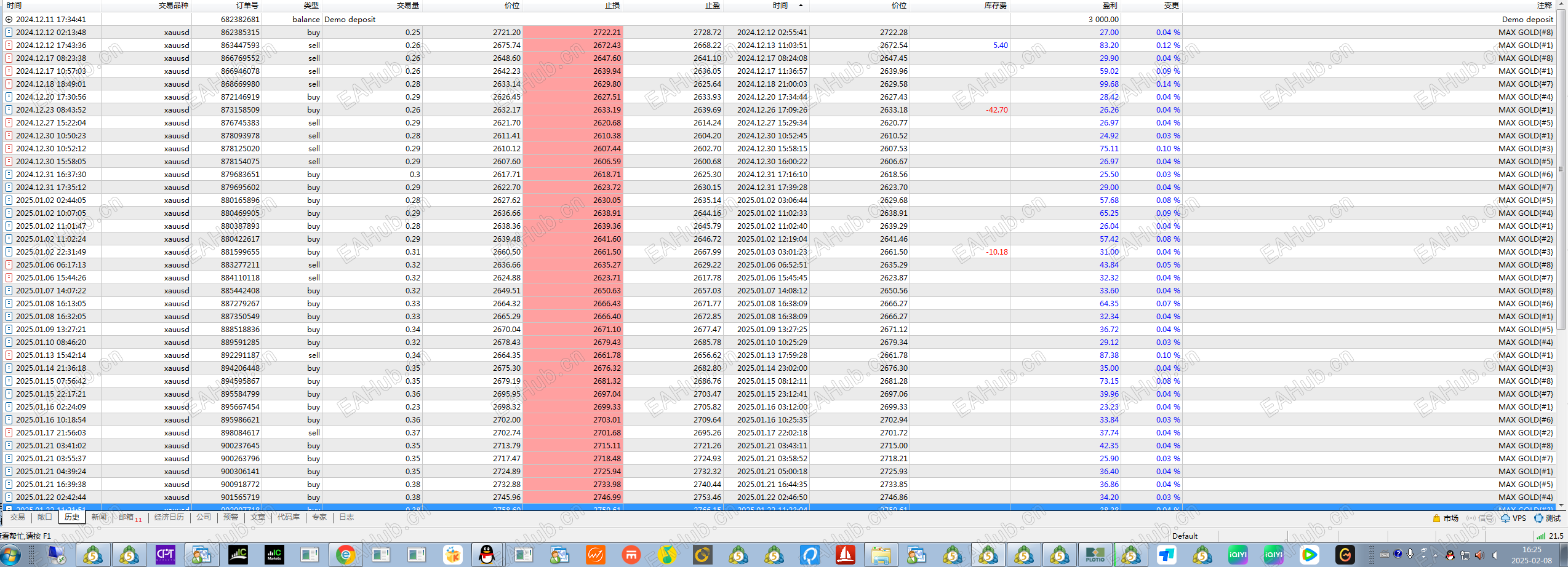Click the remote desktop icon beside Start
1568x567 pixels.
pyautogui.click(x=57, y=555)
